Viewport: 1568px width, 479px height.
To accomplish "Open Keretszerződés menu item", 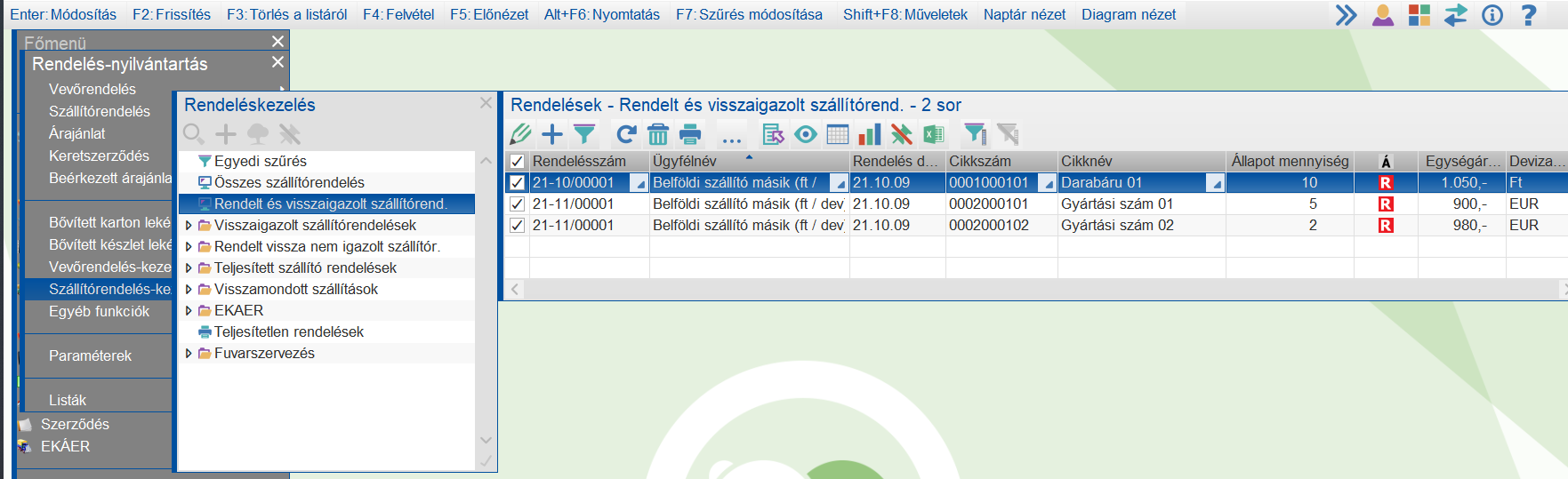I will coord(100,156).
